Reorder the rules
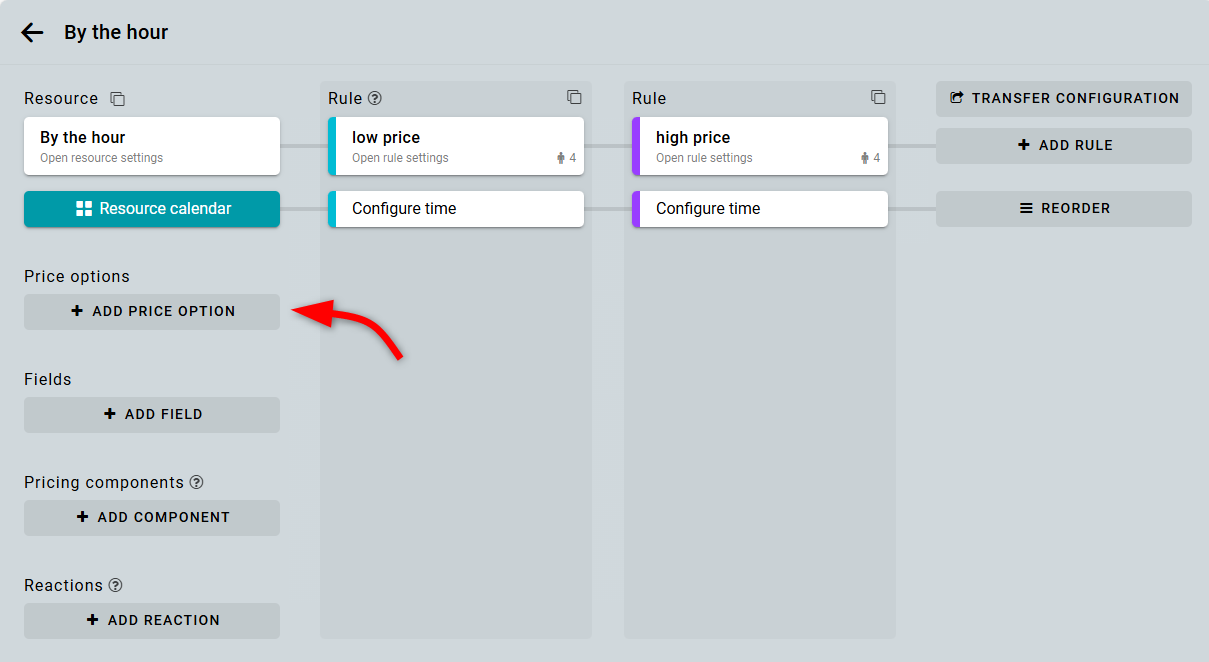Image resolution: width=1209 pixels, height=662 pixels. click(1063, 209)
